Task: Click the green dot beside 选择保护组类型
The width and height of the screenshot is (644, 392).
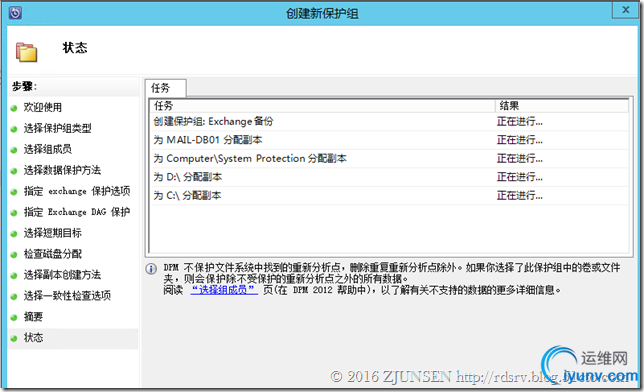Action: pyautogui.click(x=14, y=129)
